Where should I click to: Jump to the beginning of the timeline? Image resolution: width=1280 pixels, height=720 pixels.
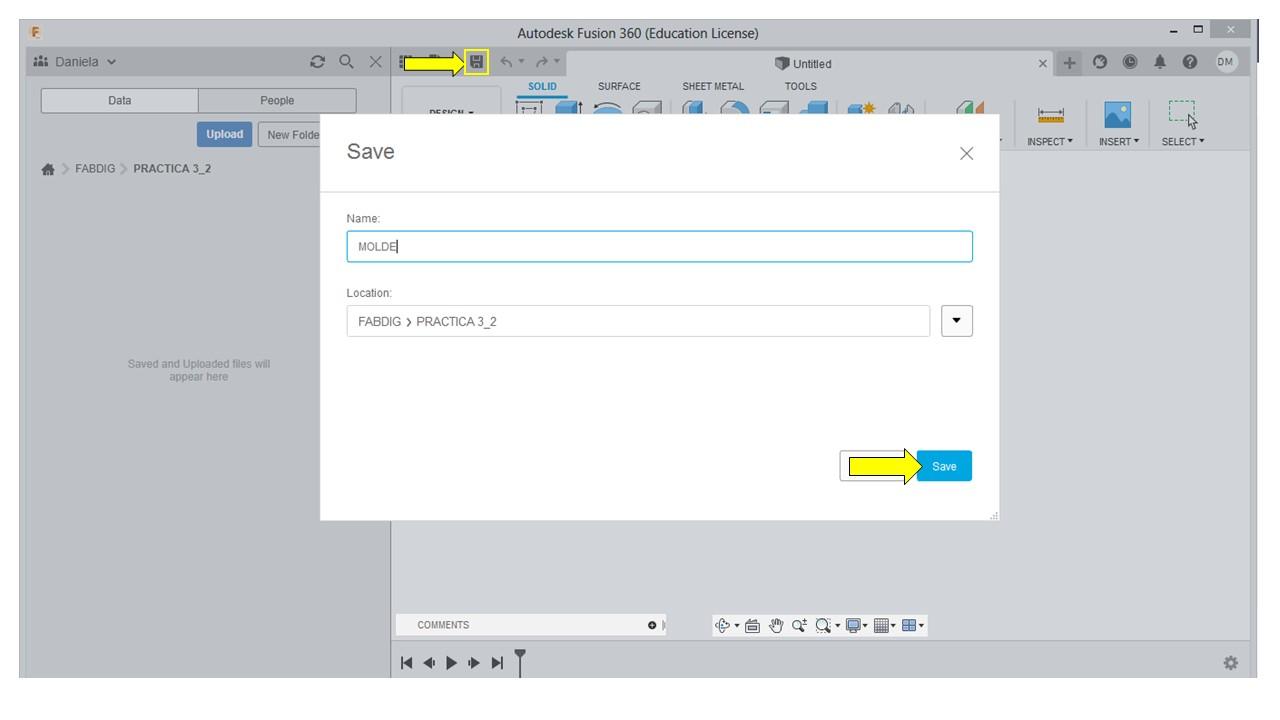406,663
